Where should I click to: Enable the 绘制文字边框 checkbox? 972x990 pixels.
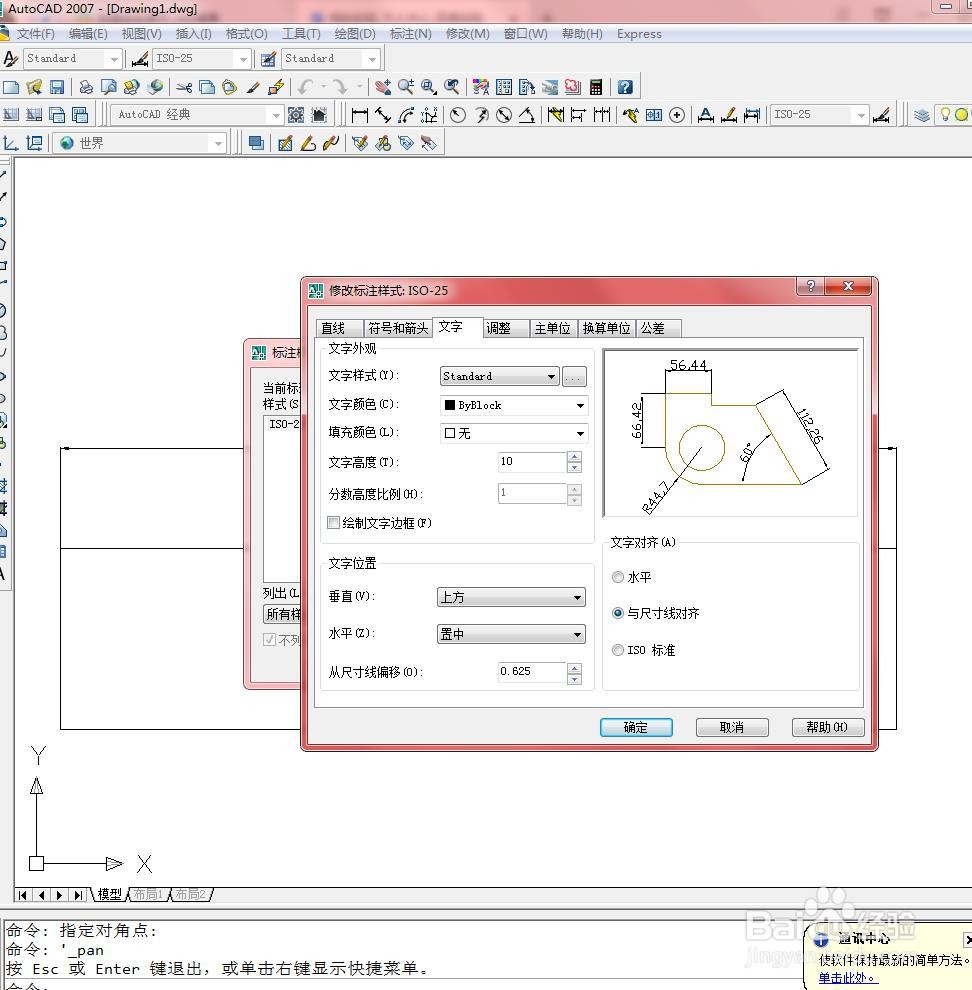pos(334,523)
